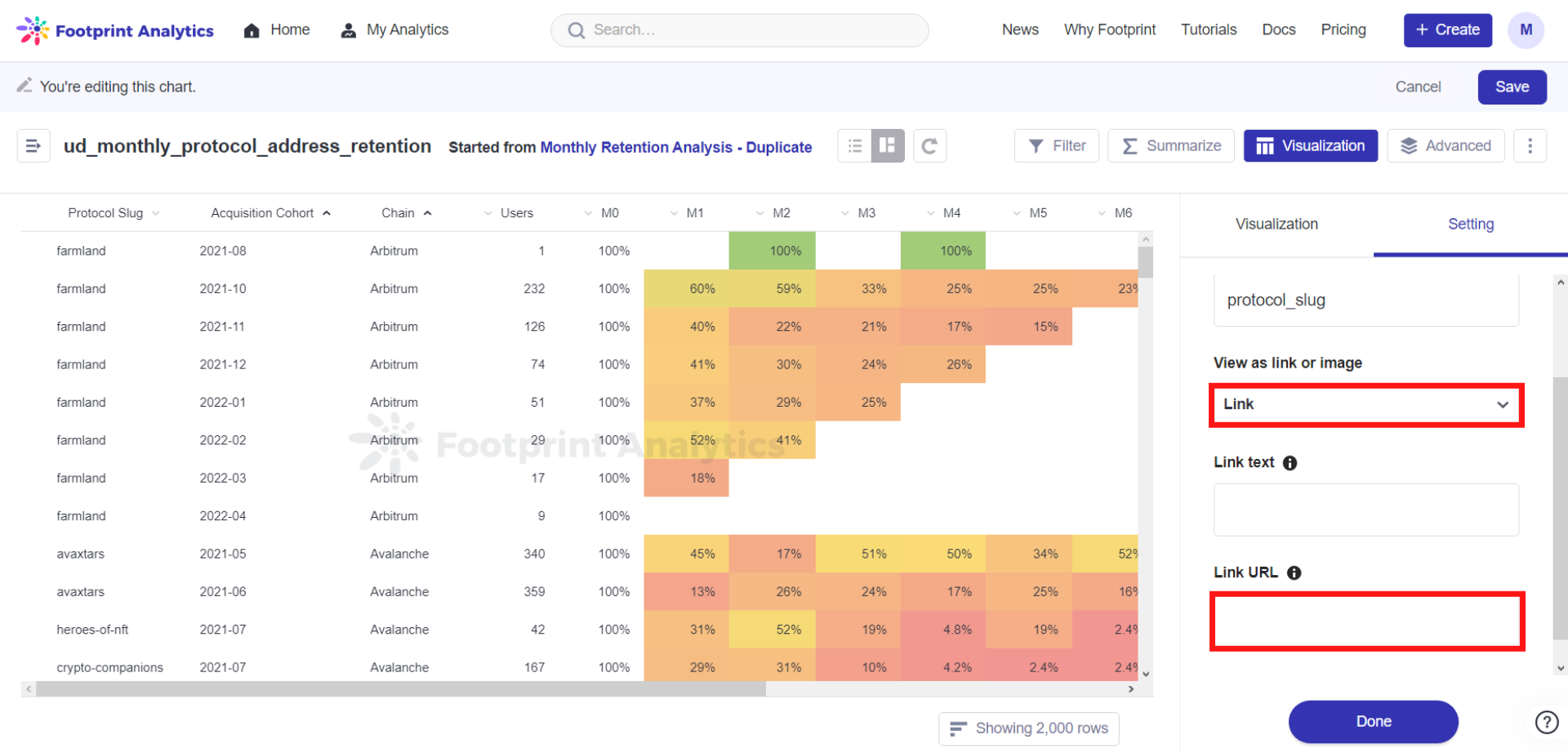Viewport: 1568px width, 753px height.
Task: Click the Create button
Action: click(1448, 30)
